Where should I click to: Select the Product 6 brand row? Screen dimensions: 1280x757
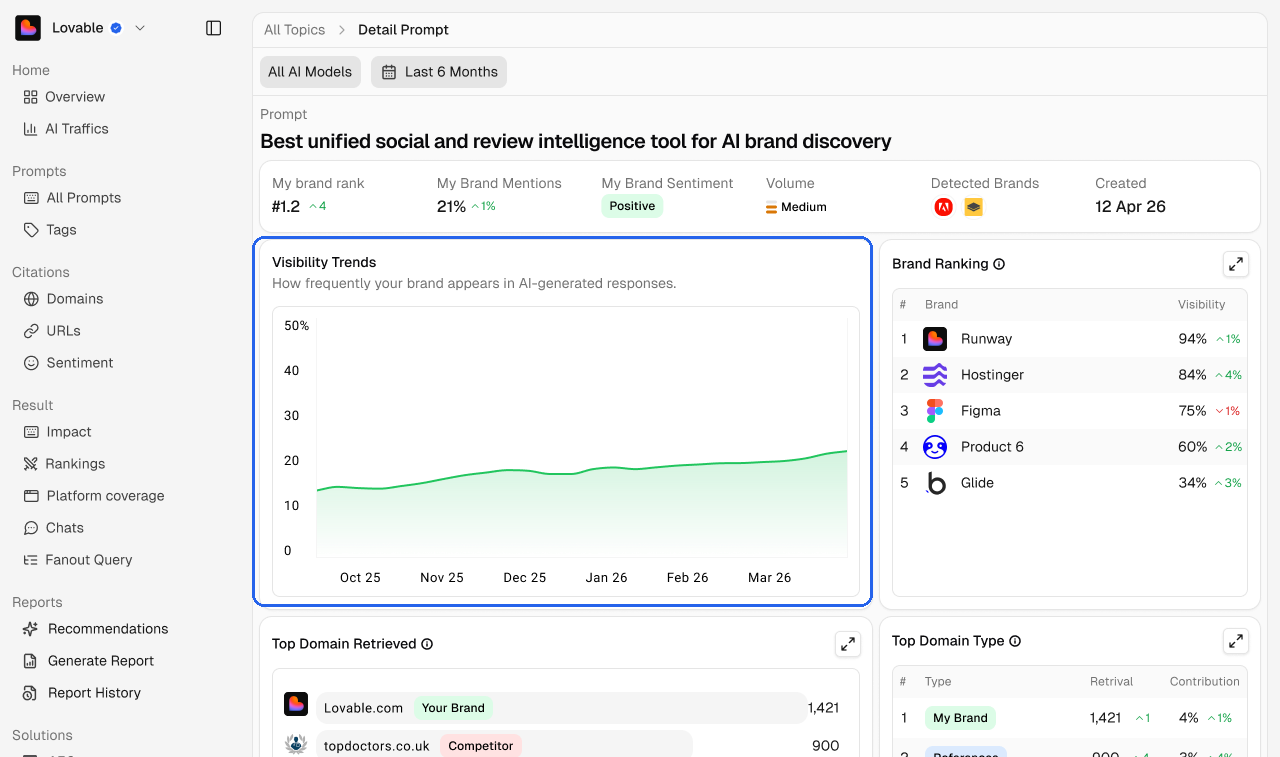[x=1070, y=447]
